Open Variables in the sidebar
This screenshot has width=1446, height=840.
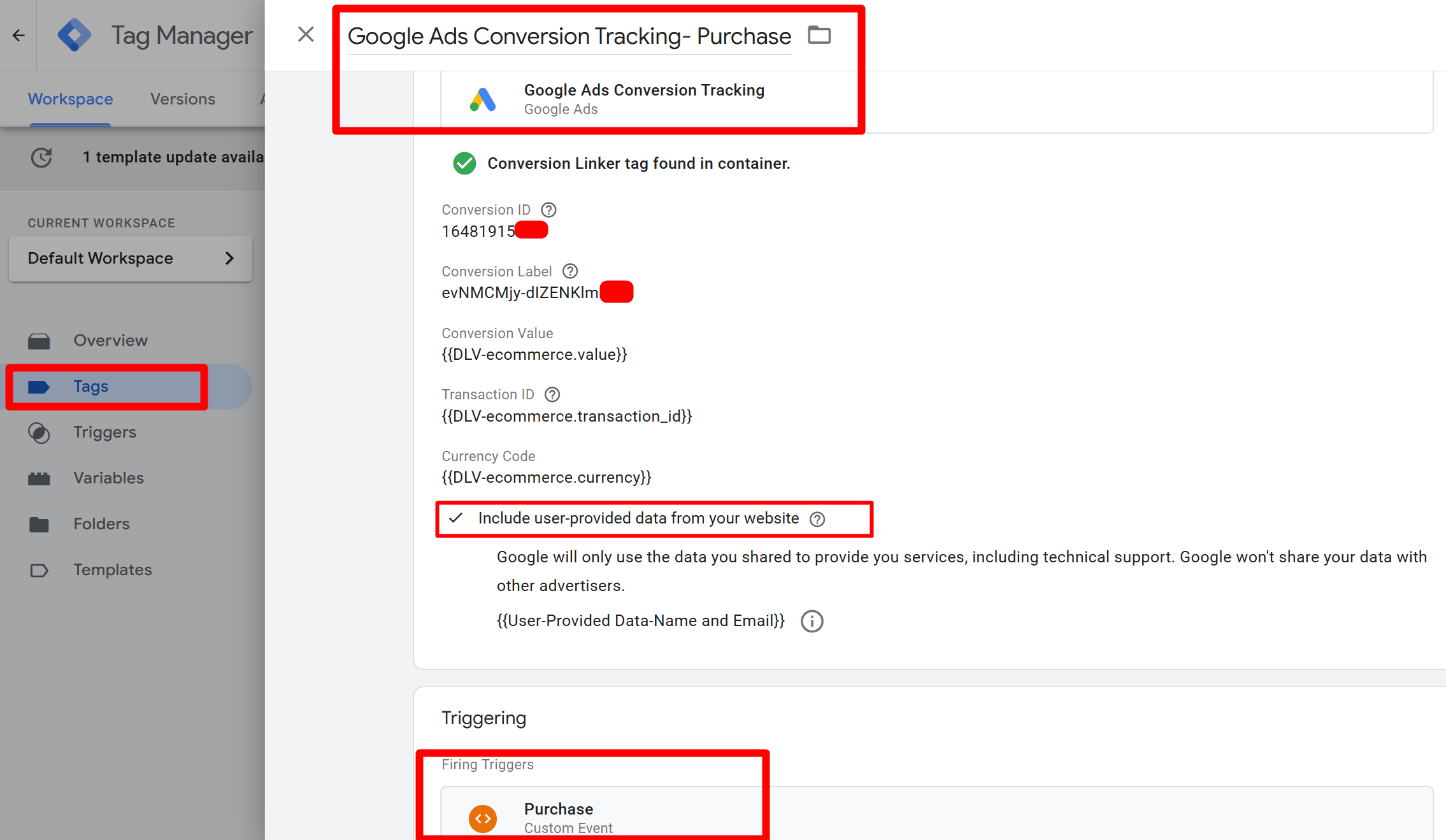click(x=108, y=478)
